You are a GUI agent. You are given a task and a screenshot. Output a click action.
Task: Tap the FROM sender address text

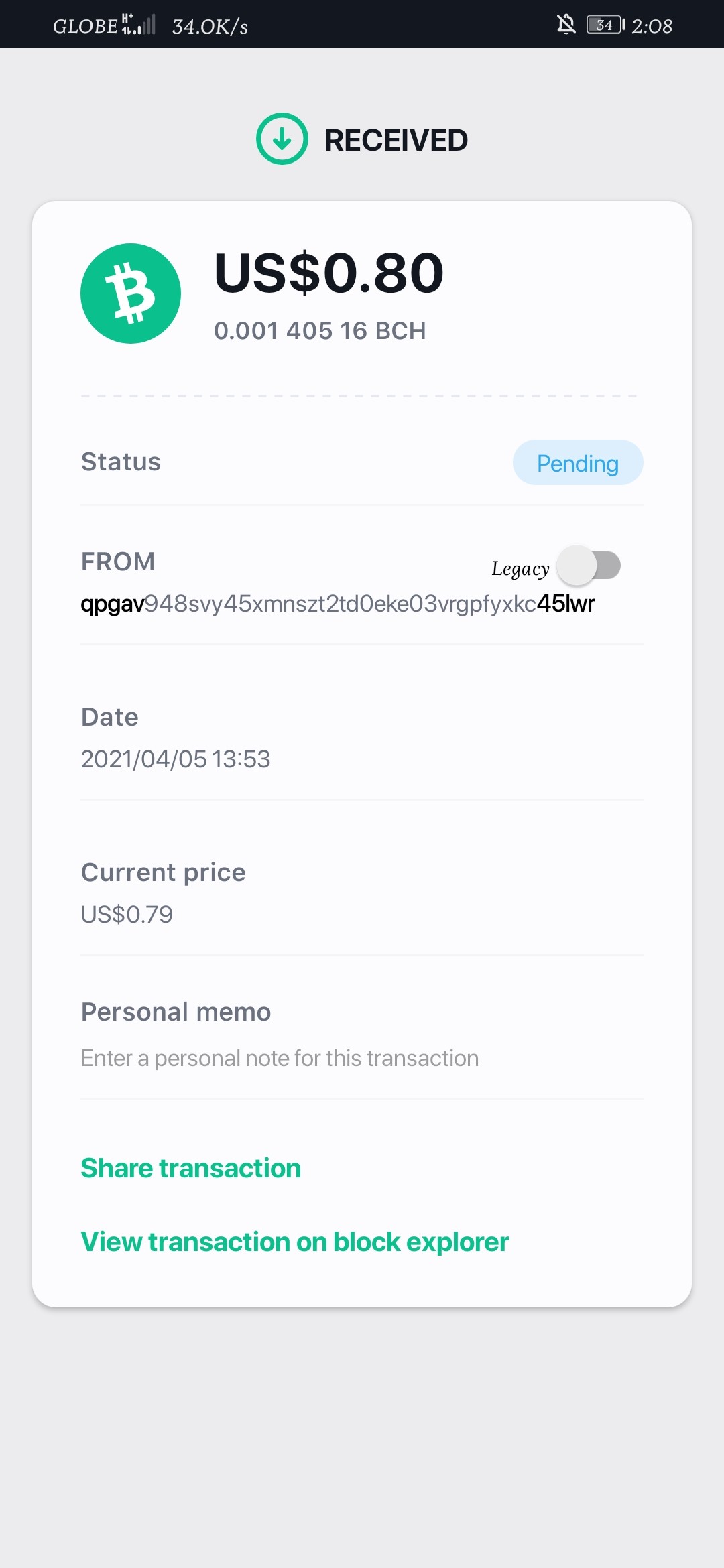(337, 604)
